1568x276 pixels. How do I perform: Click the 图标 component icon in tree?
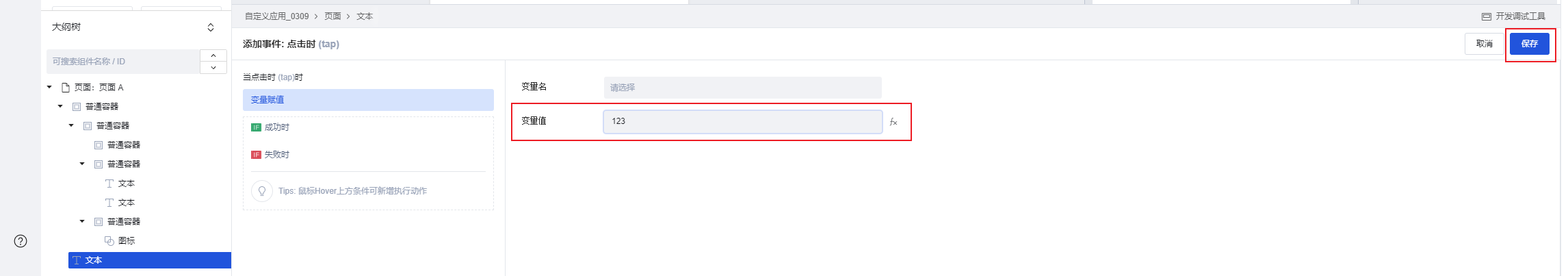point(109,241)
